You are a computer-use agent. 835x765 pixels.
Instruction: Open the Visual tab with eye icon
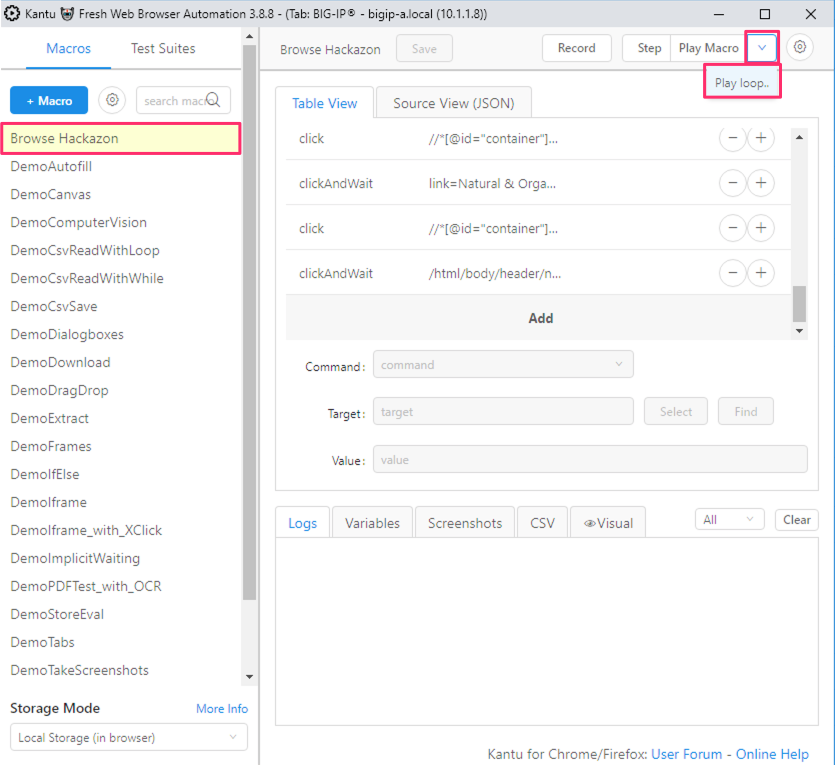click(x=608, y=523)
